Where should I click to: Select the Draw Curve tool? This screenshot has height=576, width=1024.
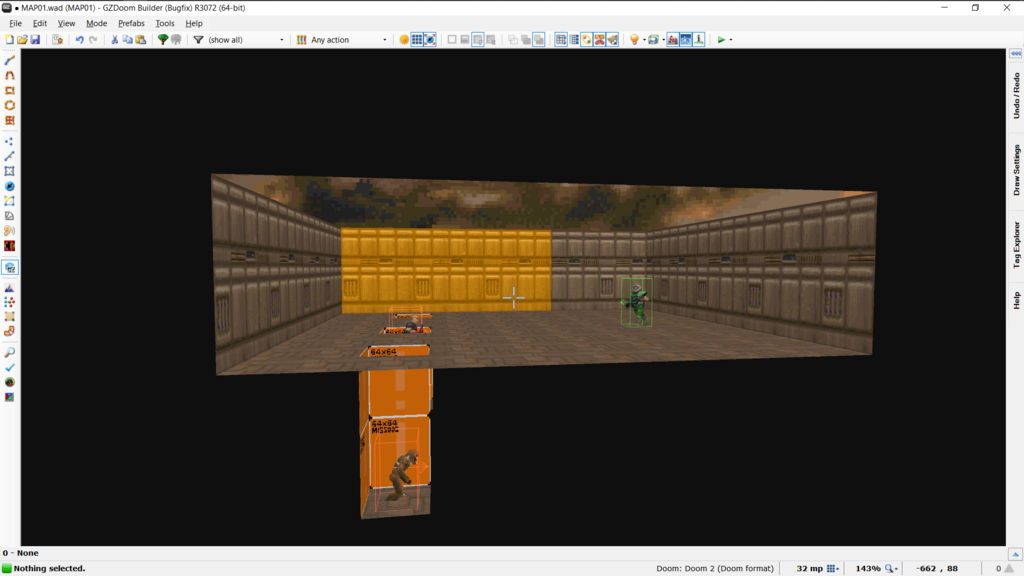pyautogui.click(x=9, y=75)
